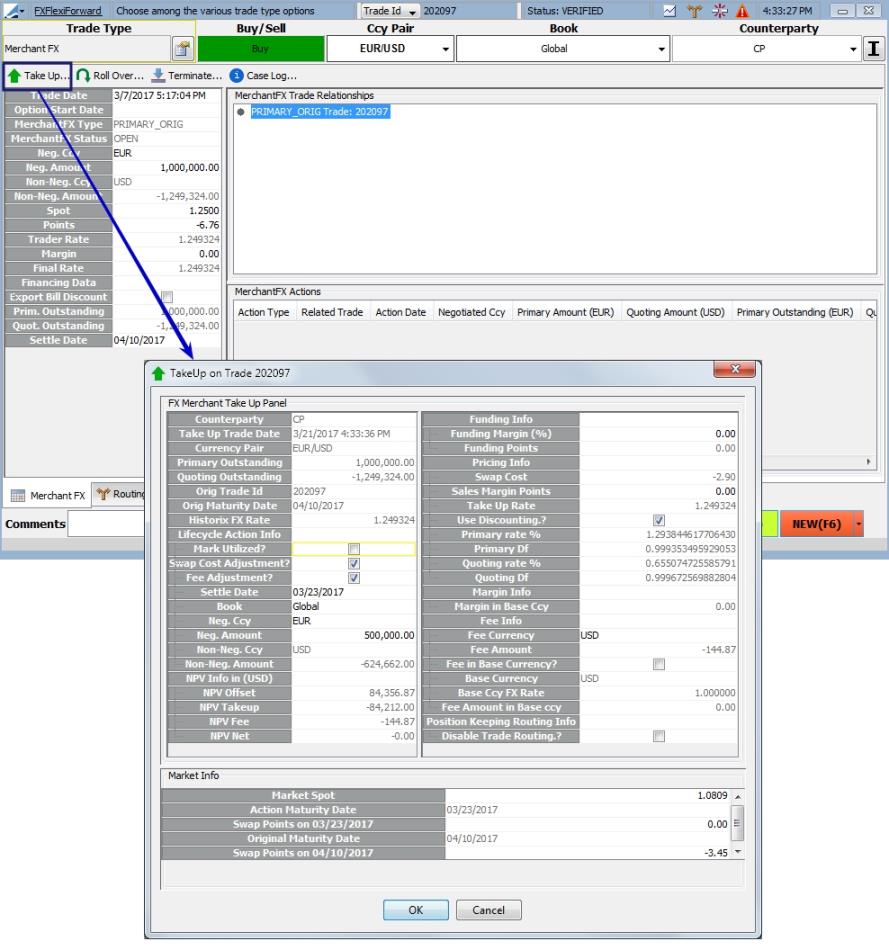Click the Action Date column header
889x950 pixels.
point(401,312)
